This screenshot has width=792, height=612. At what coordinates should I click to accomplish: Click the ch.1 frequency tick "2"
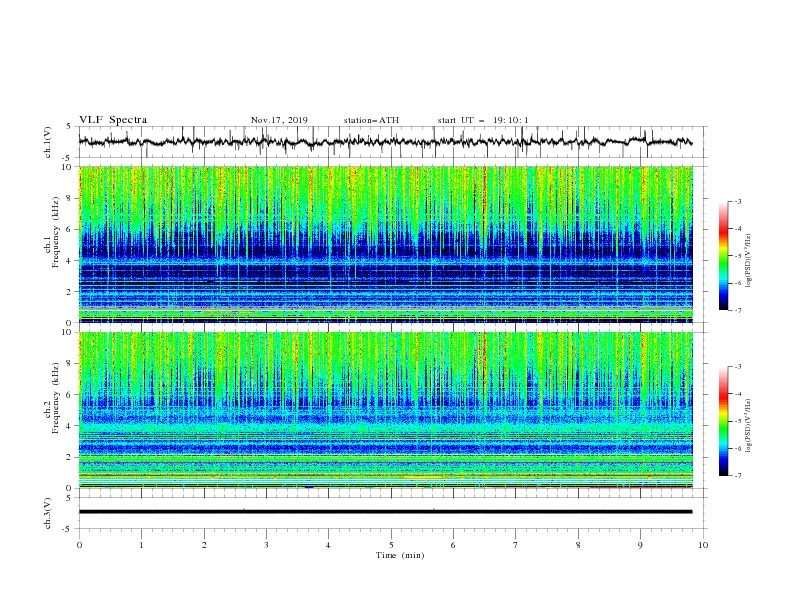69,292
